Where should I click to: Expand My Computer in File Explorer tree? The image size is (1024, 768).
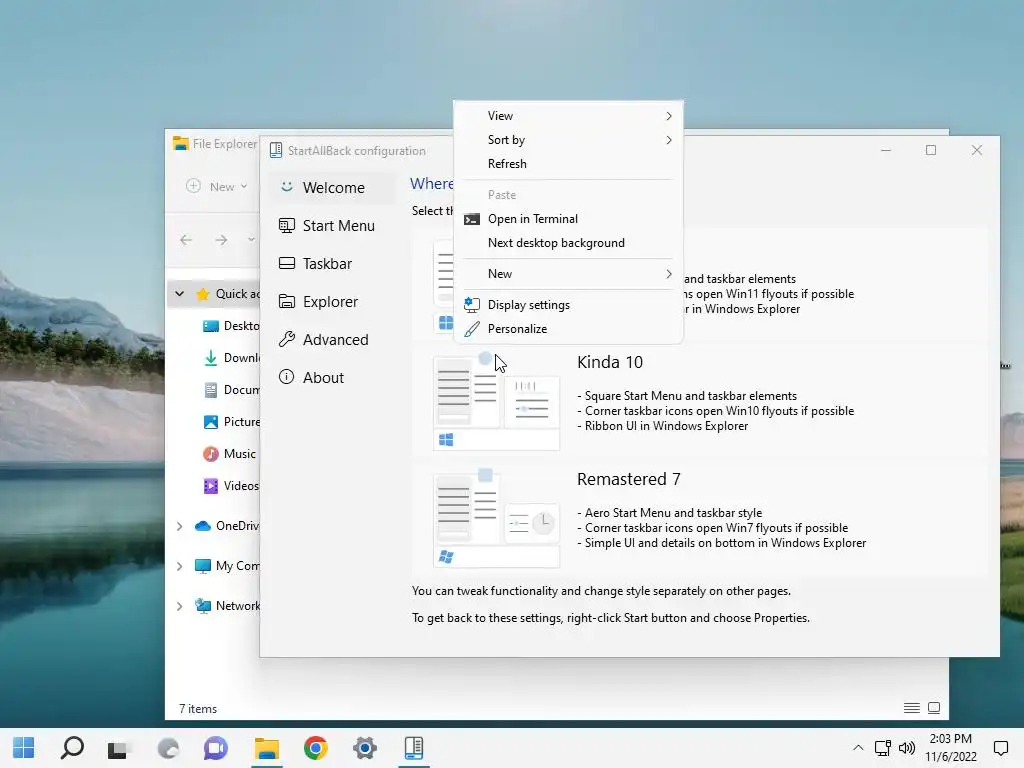[180, 566]
